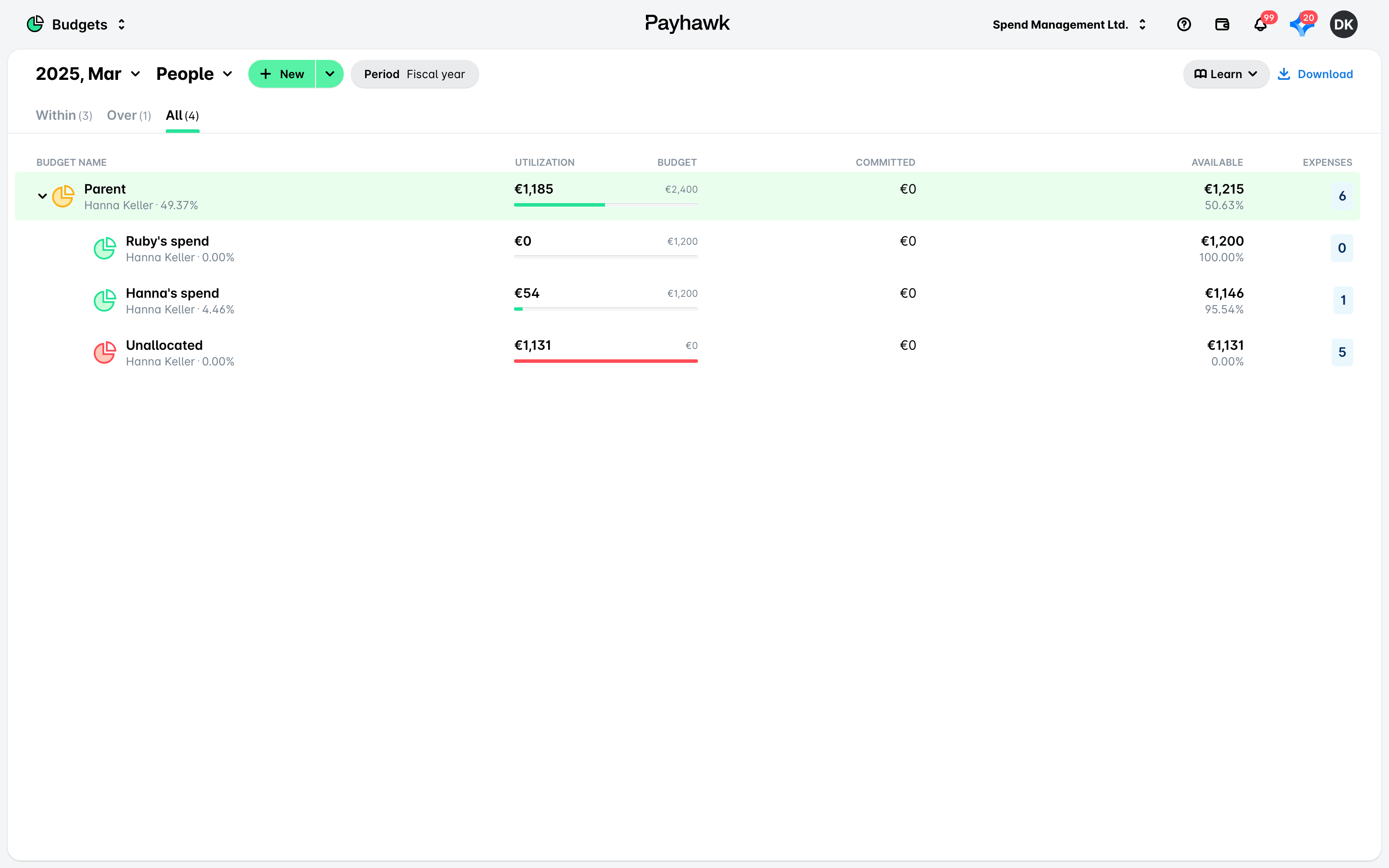
Task: Switch to the Within (3) tab
Action: tap(64, 115)
